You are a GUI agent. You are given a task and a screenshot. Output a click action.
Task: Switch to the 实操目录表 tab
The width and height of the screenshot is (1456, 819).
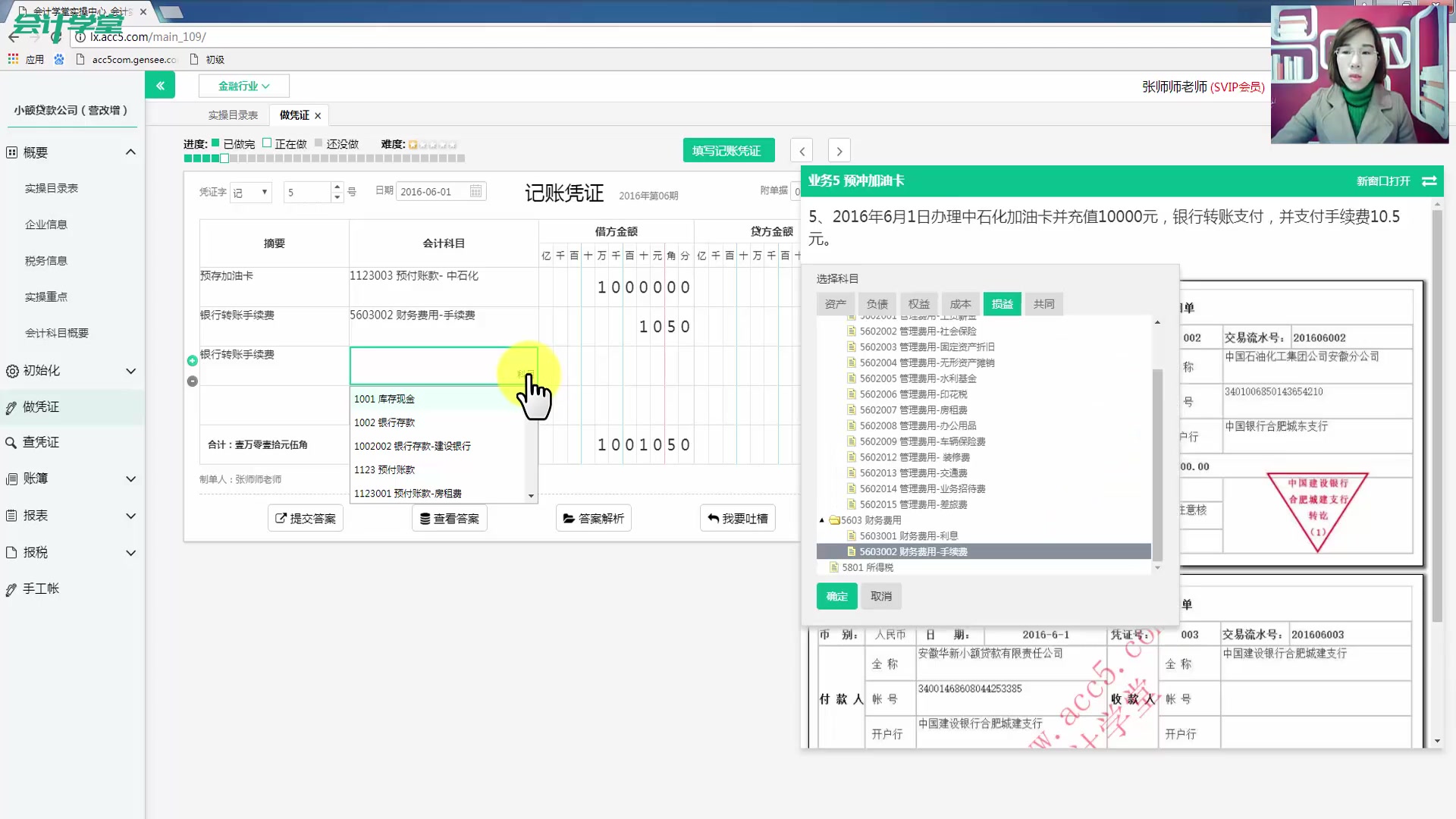(232, 115)
